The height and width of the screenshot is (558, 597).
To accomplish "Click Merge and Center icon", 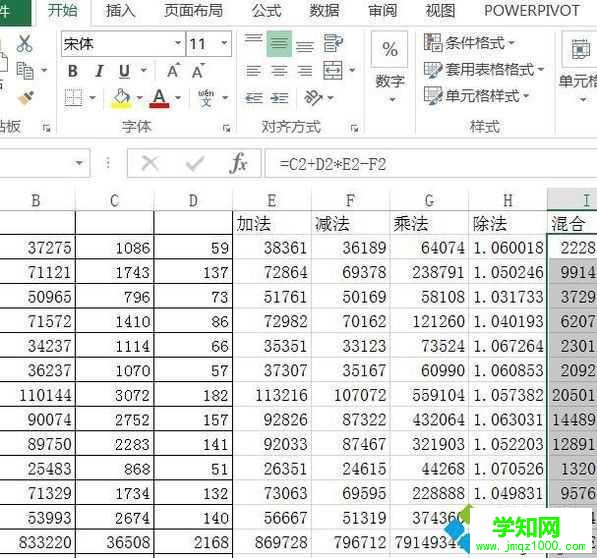I will [333, 70].
